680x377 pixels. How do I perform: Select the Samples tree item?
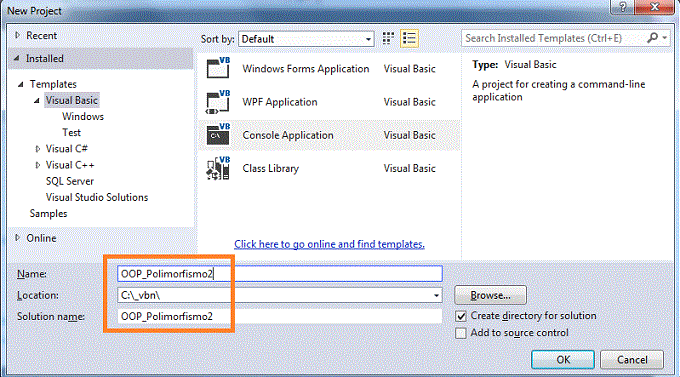click(48, 213)
